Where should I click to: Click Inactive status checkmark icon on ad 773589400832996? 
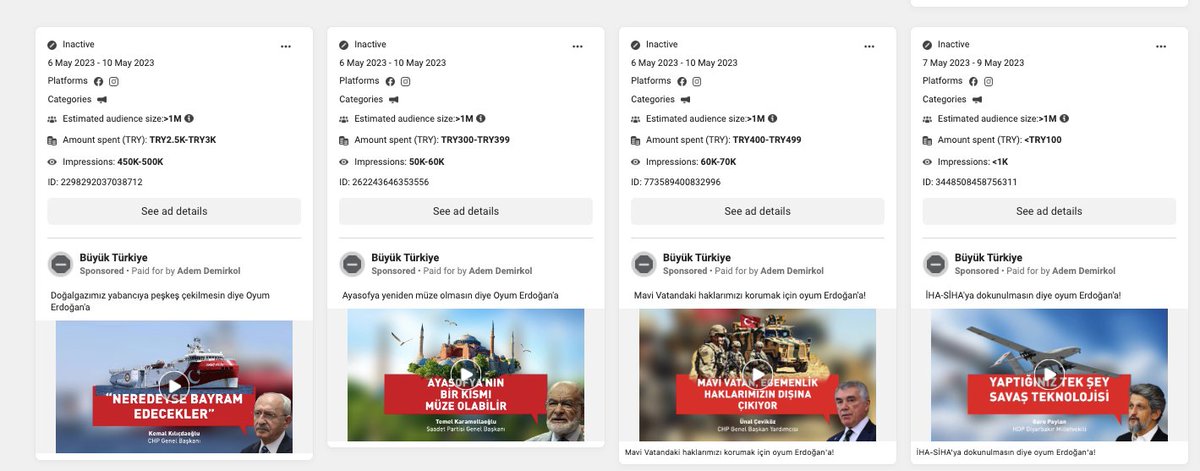(636, 45)
